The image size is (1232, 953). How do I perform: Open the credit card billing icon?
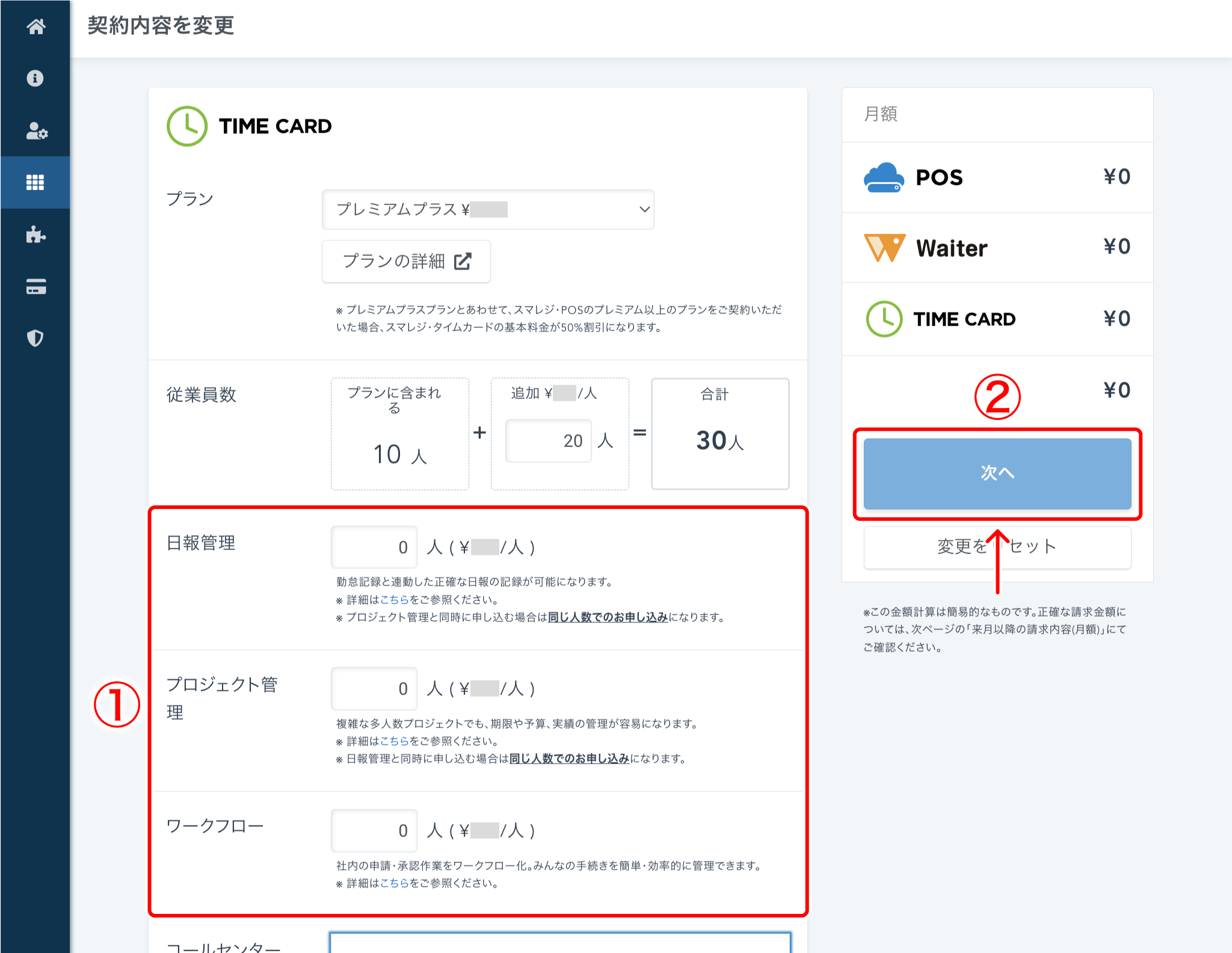(x=35, y=286)
